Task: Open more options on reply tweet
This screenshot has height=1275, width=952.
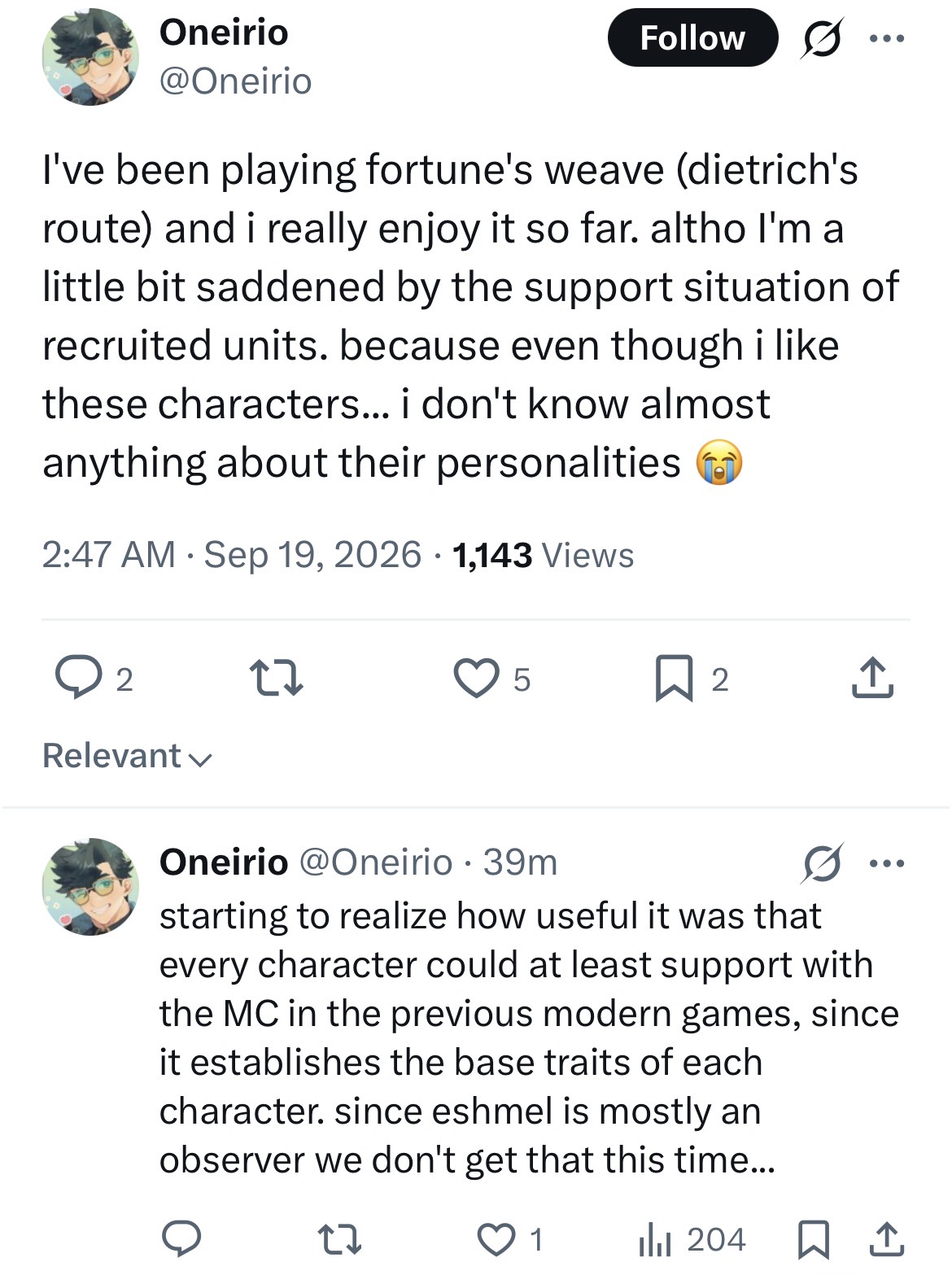Action: point(887,863)
